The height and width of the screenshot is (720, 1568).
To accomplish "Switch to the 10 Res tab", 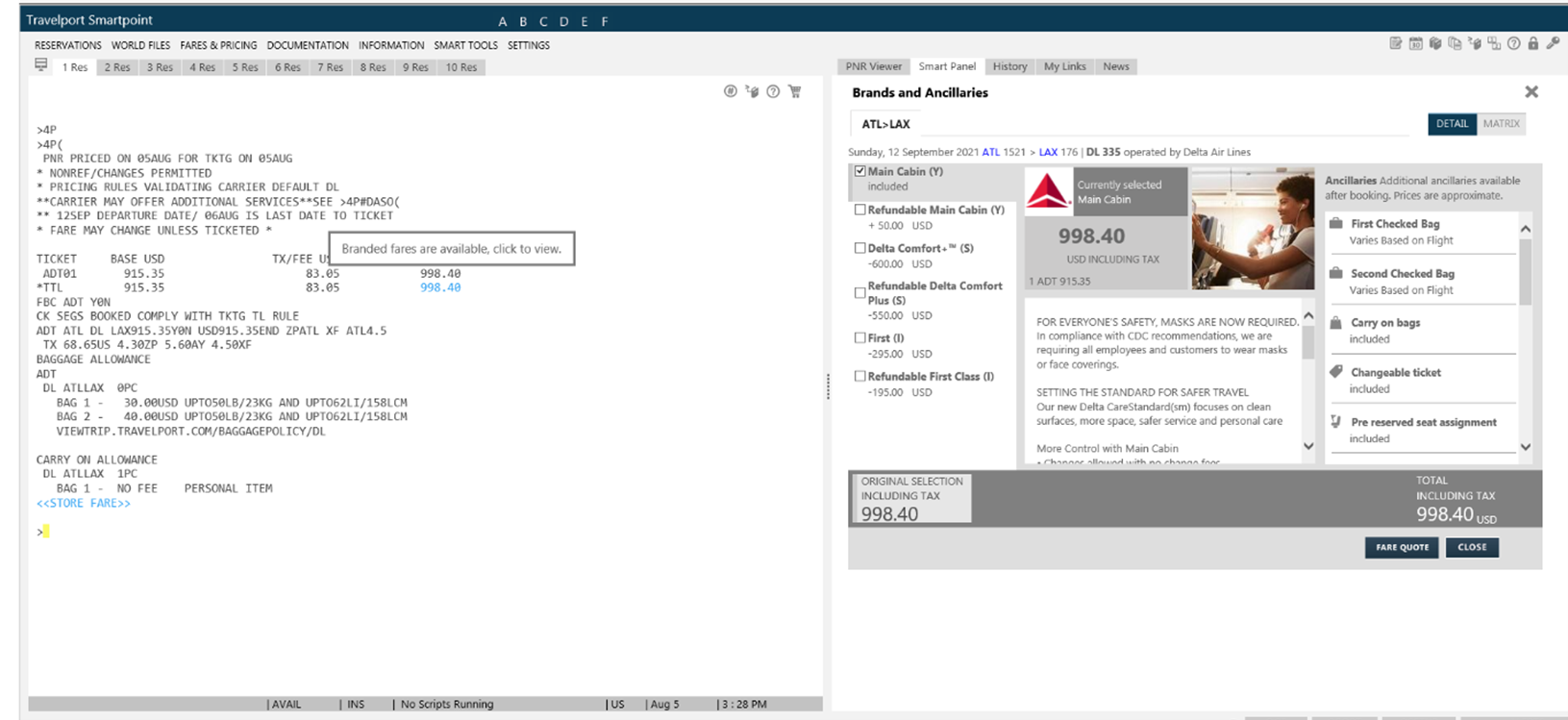I will pyautogui.click(x=461, y=67).
